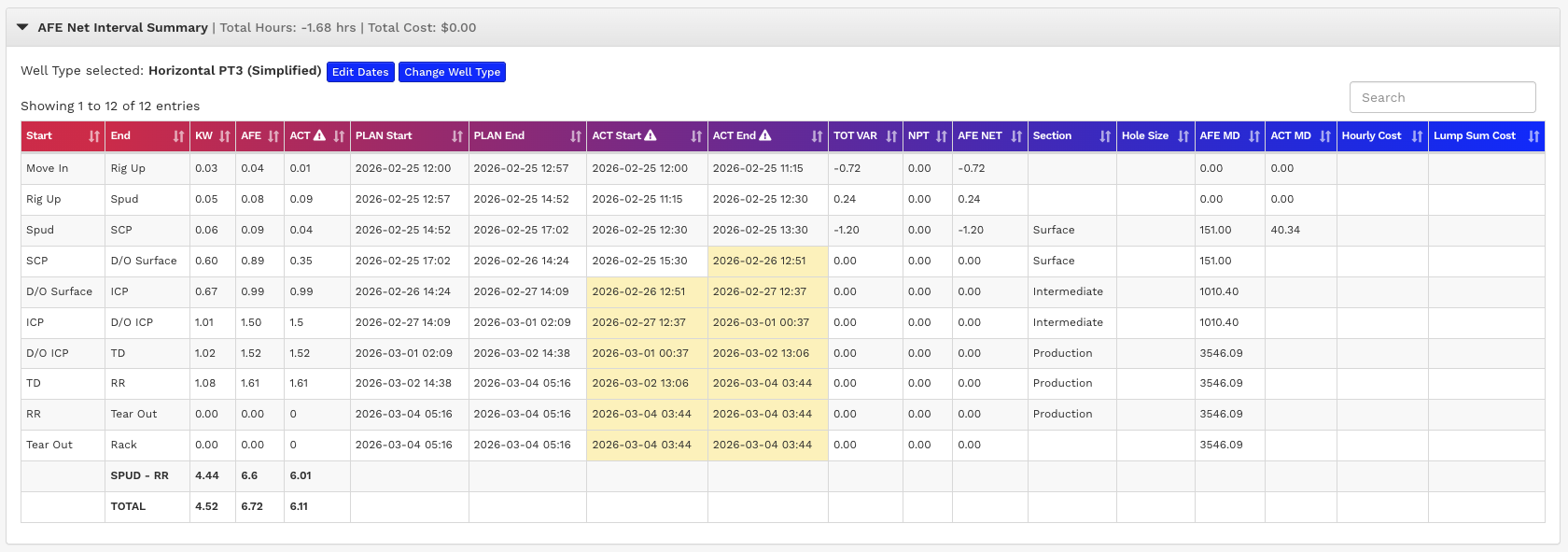Sort by the Section column icon
The height and width of the screenshot is (552, 1568).
click(x=1105, y=136)
